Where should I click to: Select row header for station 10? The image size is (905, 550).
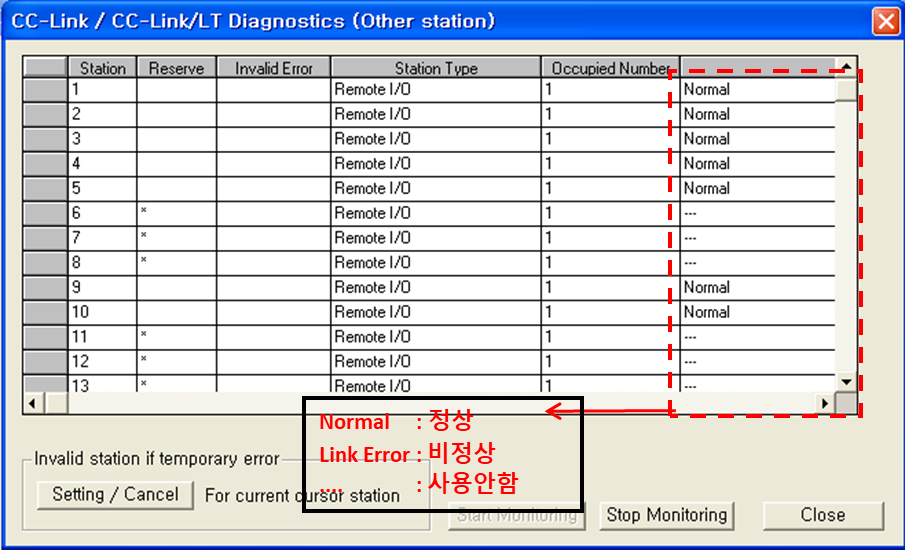[x=45, y=313]
